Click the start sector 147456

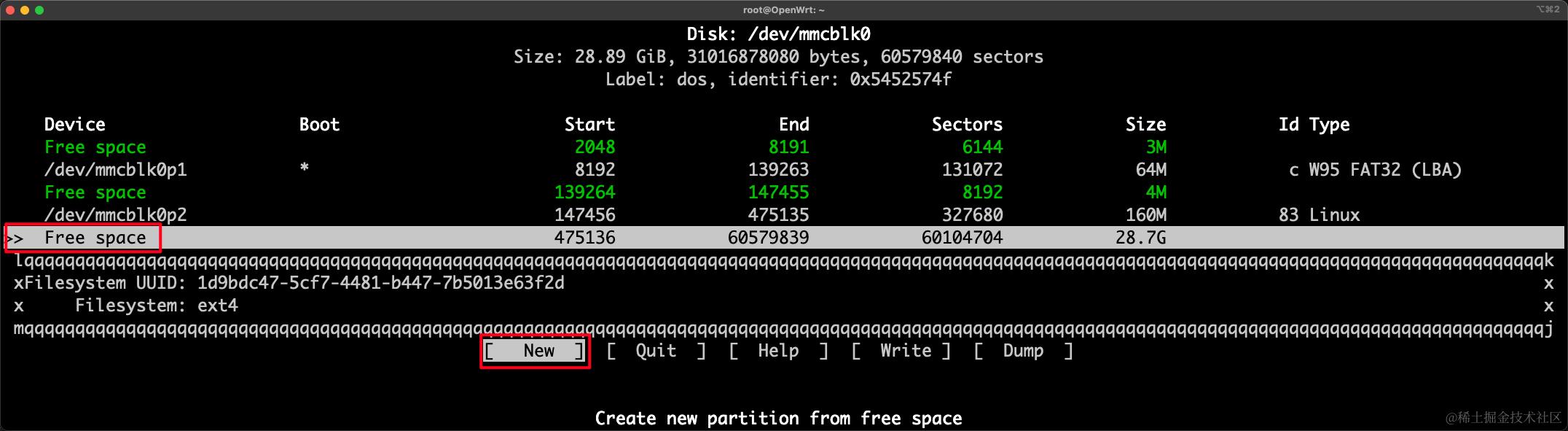pyautogui.click(x=584, y=215)
